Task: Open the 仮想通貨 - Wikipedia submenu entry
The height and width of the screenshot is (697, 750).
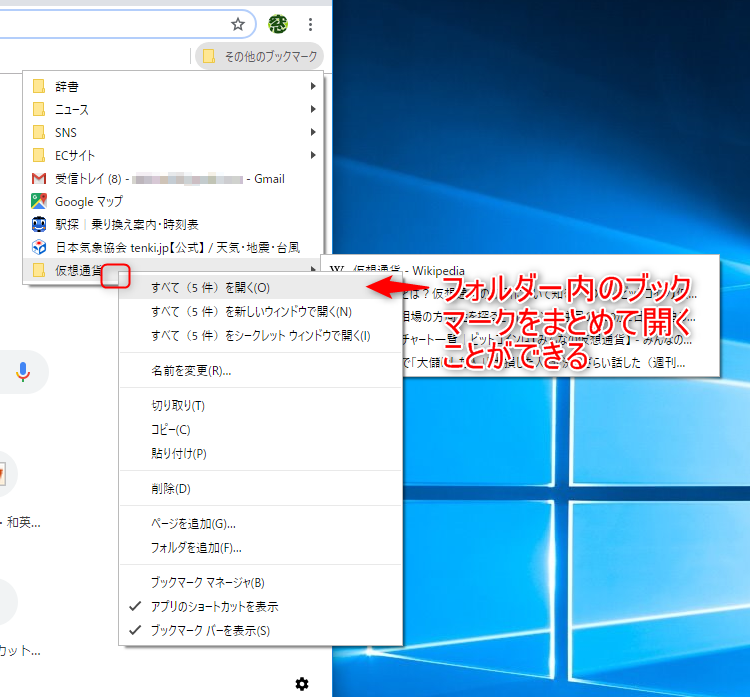Action: (520, 270)
